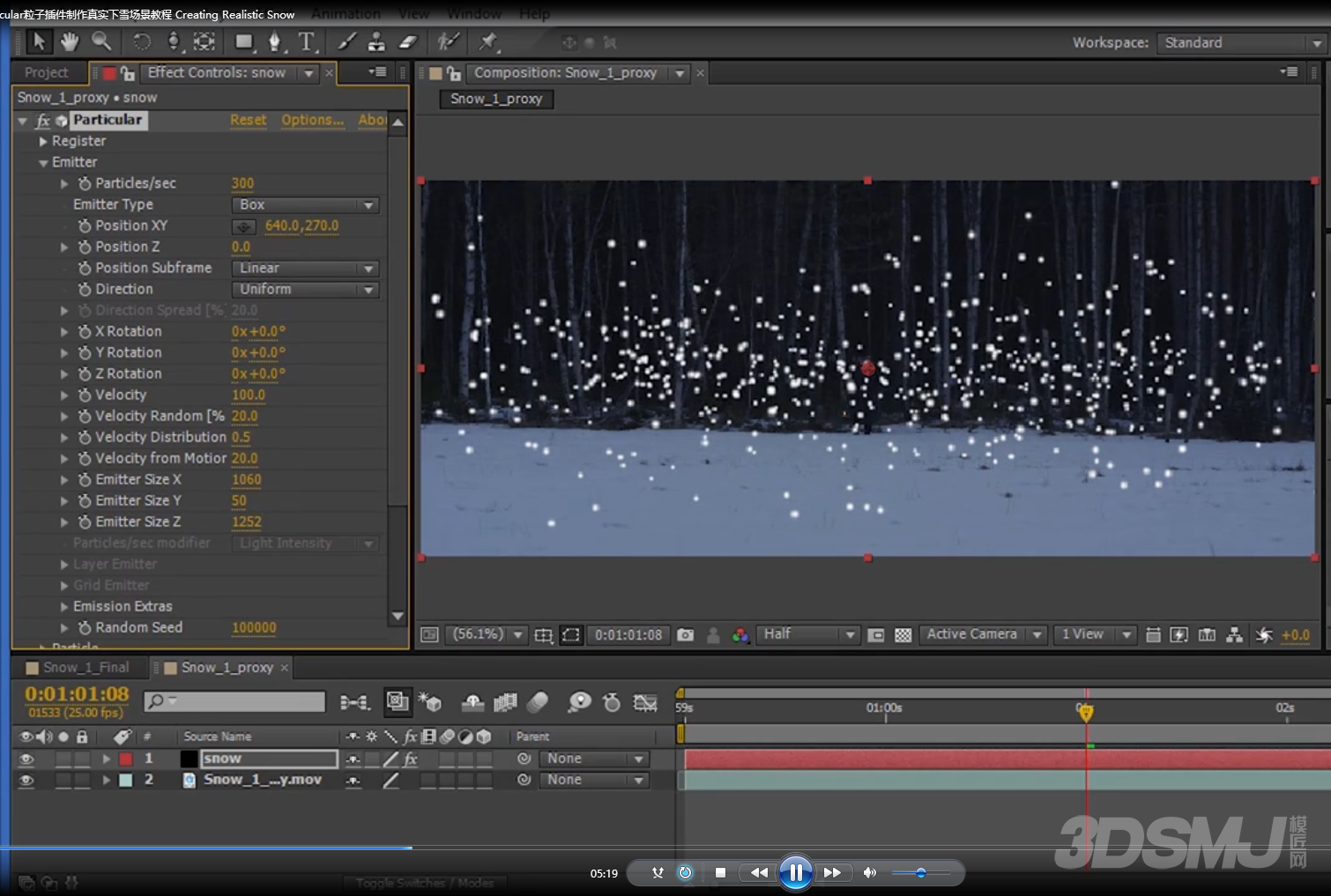
Task: Select Composition: Snow_1_proxy viewer tab
Action: click(566, 72)
